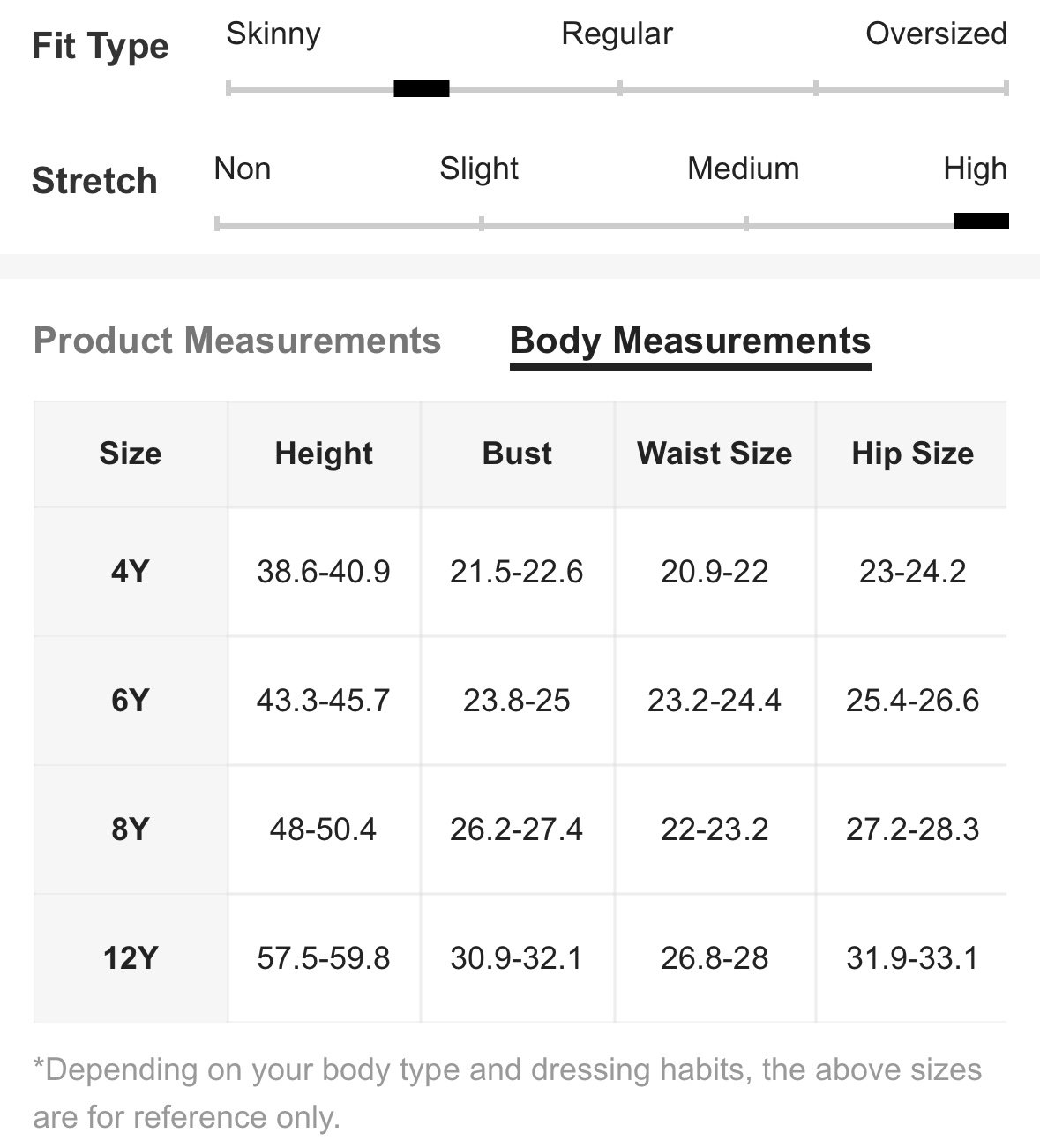
Task: Switch to the Product Measurements tab
Action: click(x=236, y=341)
